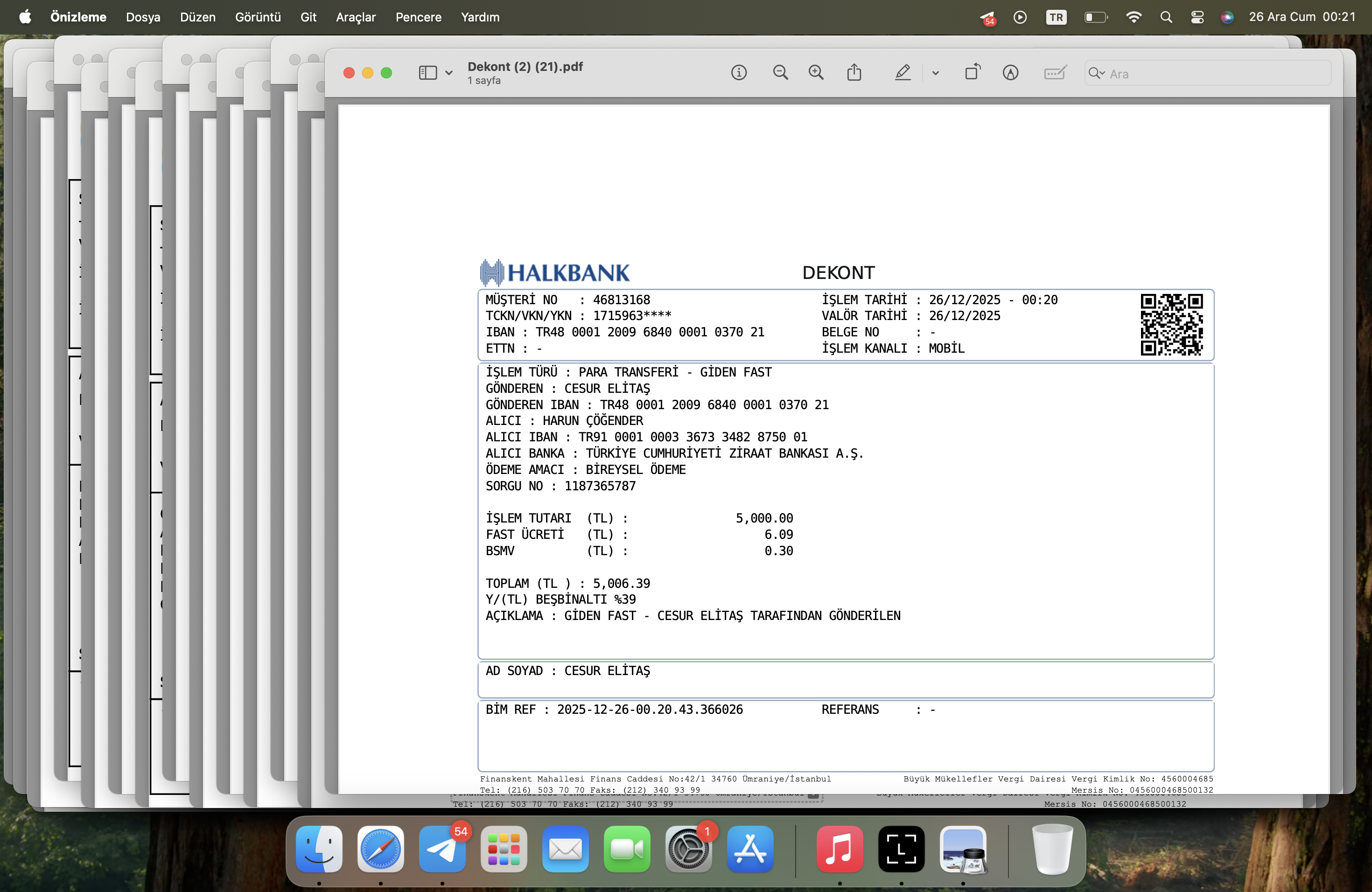This screenshot has width=1372, height=892.
Task: Click the SORGU NO value 1187365787
Action: click(x=600, y=486)
